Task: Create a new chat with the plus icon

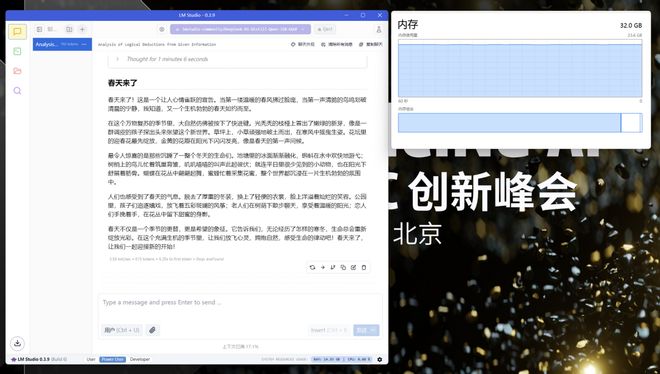Action: 82,29
